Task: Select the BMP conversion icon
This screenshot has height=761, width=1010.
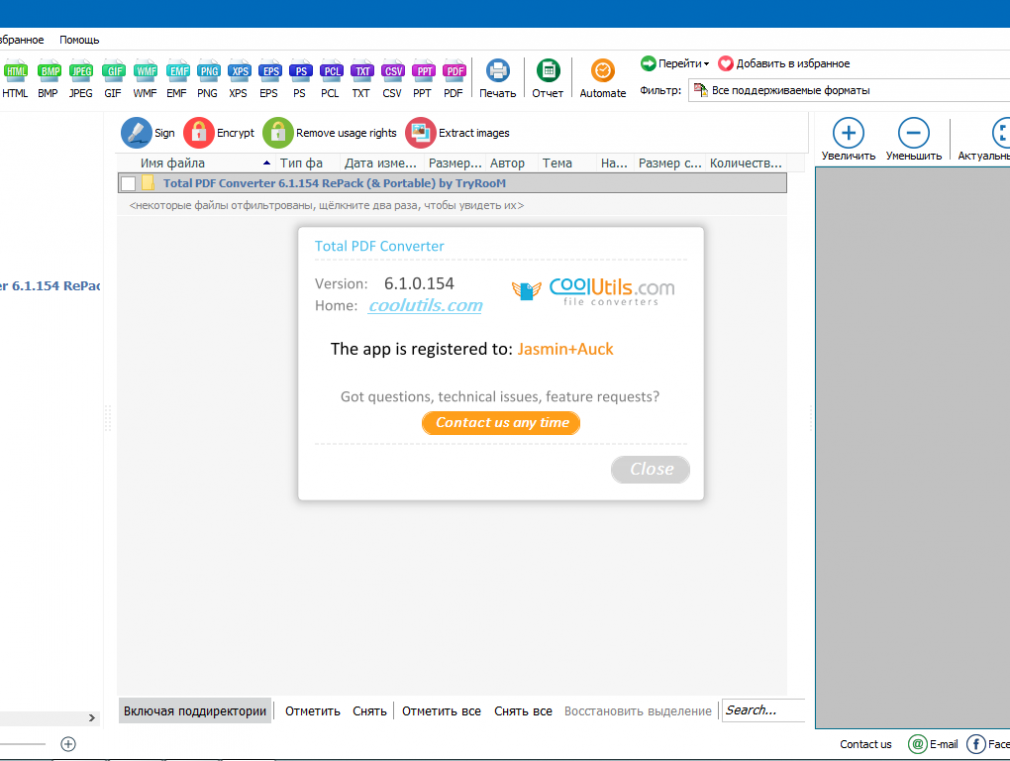Action: [x=48, y=79]
